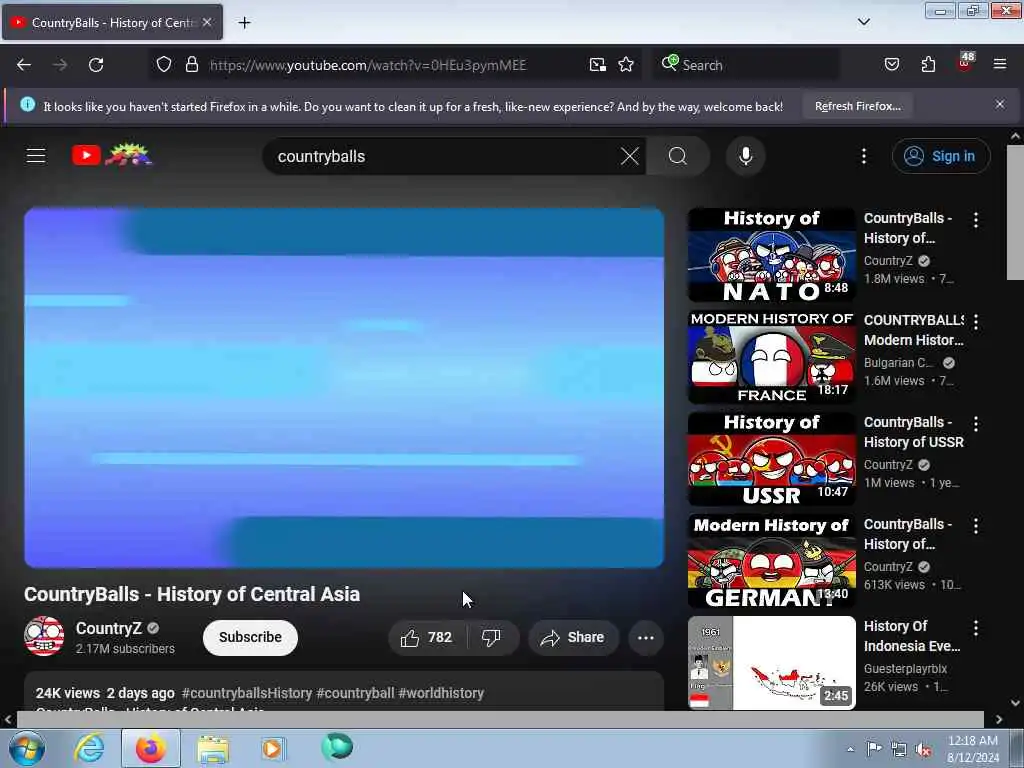This screenshot has height=768, width=1024.
Task: Open the #worldhistory hashtag
Action: [441, 694]
